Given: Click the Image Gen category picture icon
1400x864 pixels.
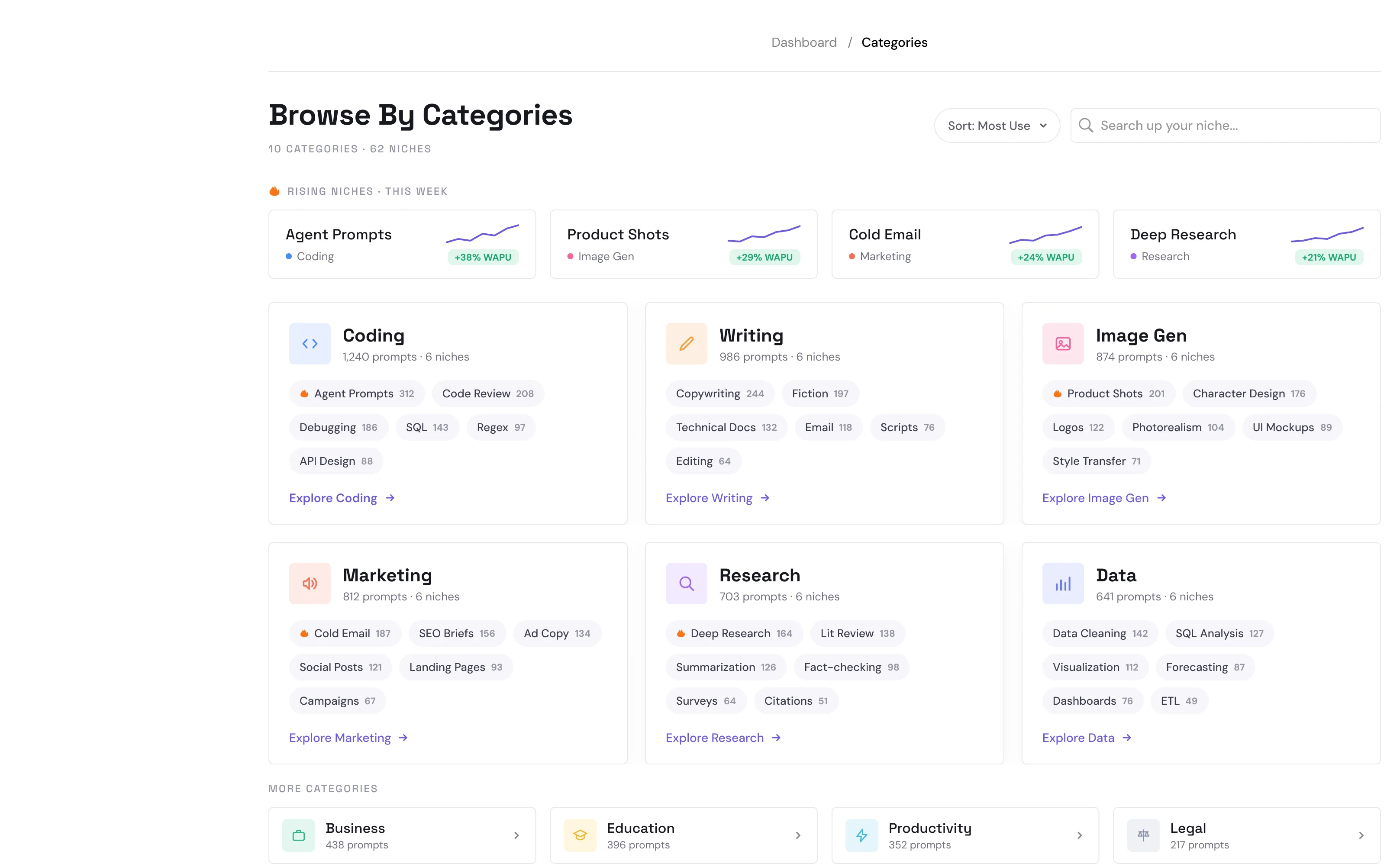Looking at the screenshot, I should [x=1063, y=343].
